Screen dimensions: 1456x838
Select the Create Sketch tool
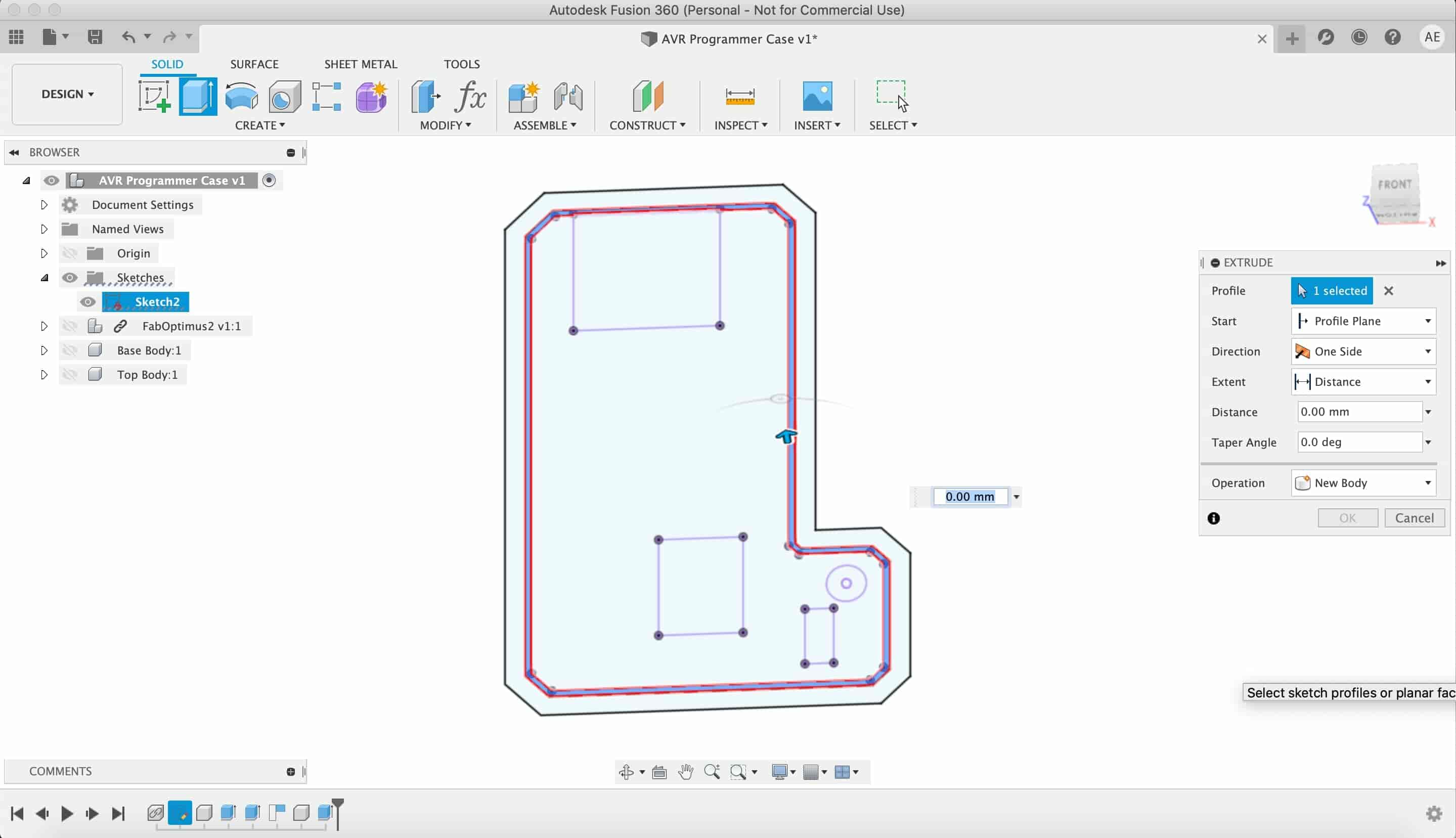point(154,96)
